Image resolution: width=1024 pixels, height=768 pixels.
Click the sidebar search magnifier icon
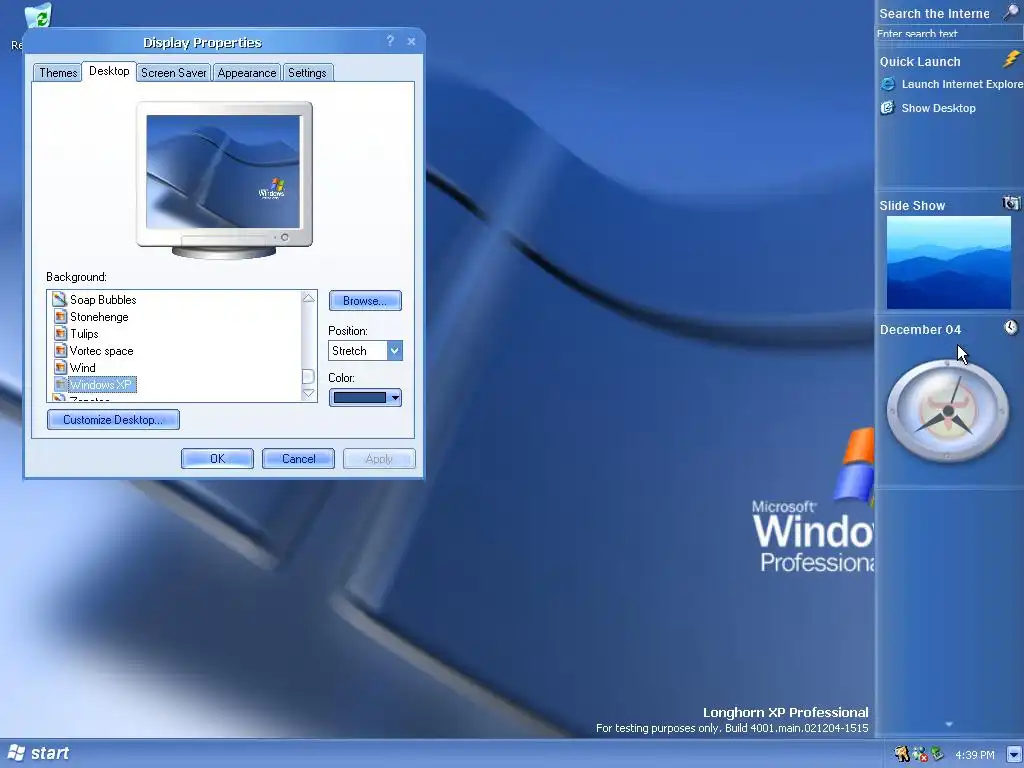tap(1011, 12)
